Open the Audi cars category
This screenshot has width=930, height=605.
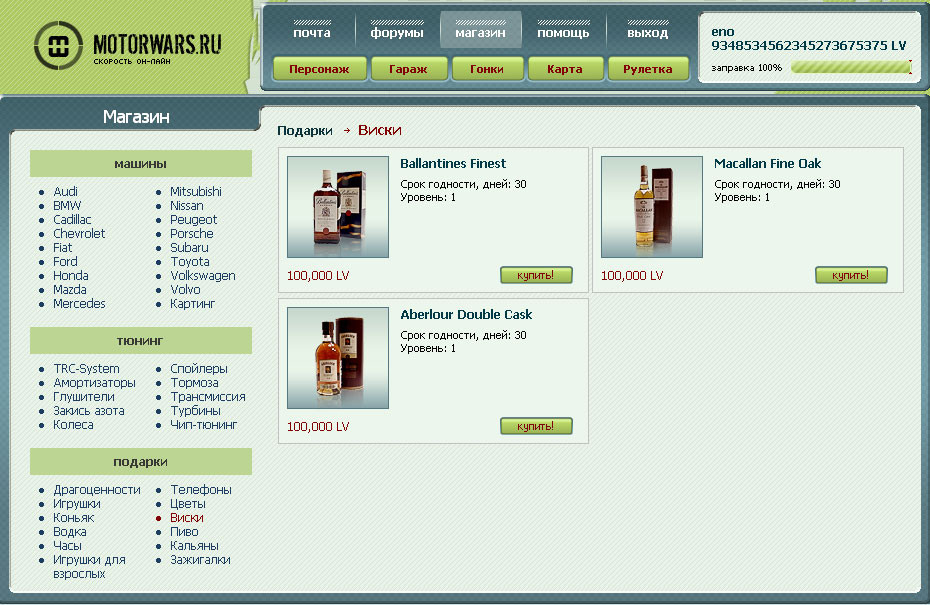[65, 192]
